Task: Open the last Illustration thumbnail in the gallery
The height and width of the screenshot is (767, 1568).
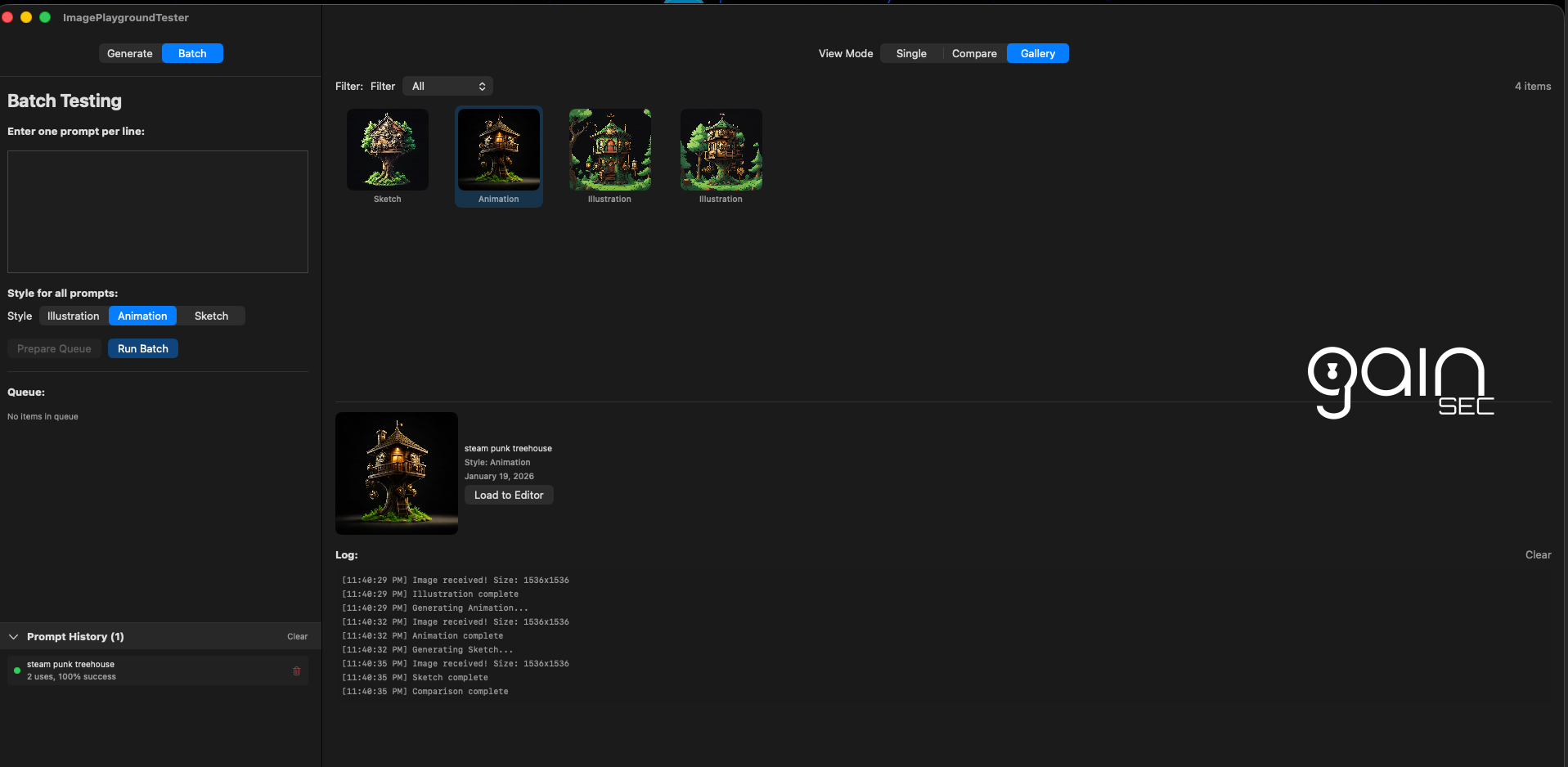Action: point(721,150)
